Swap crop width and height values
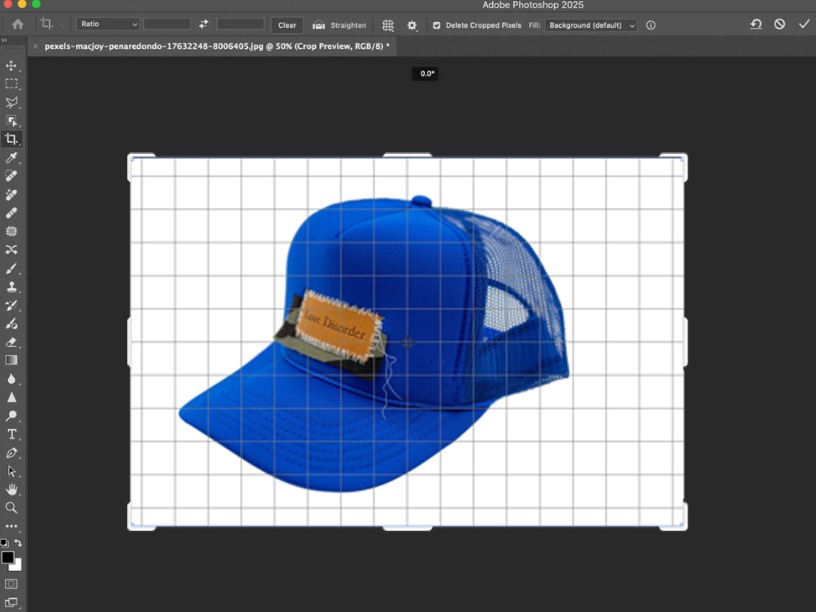Viewport: 816px width, 612px height. point(204,24)
